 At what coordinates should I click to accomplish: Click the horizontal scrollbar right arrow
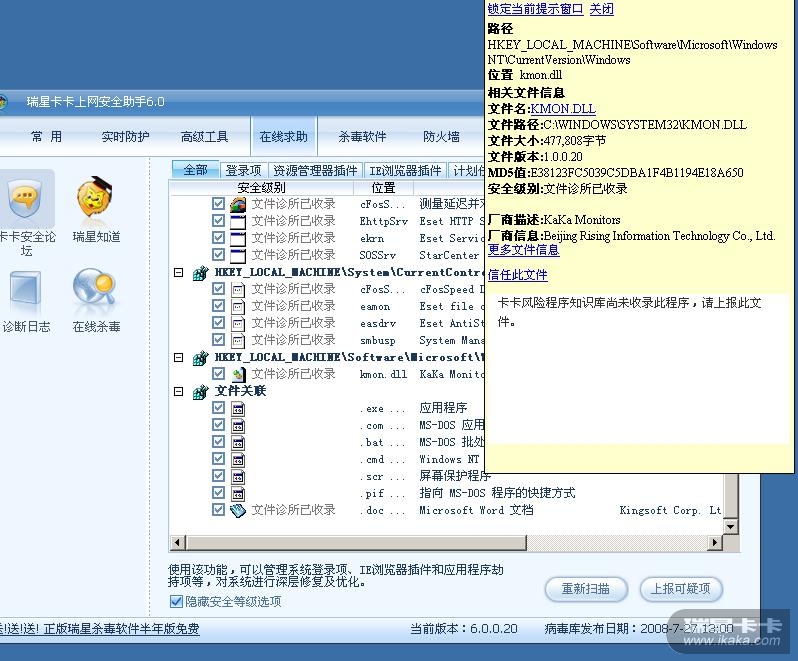point(715,542)
